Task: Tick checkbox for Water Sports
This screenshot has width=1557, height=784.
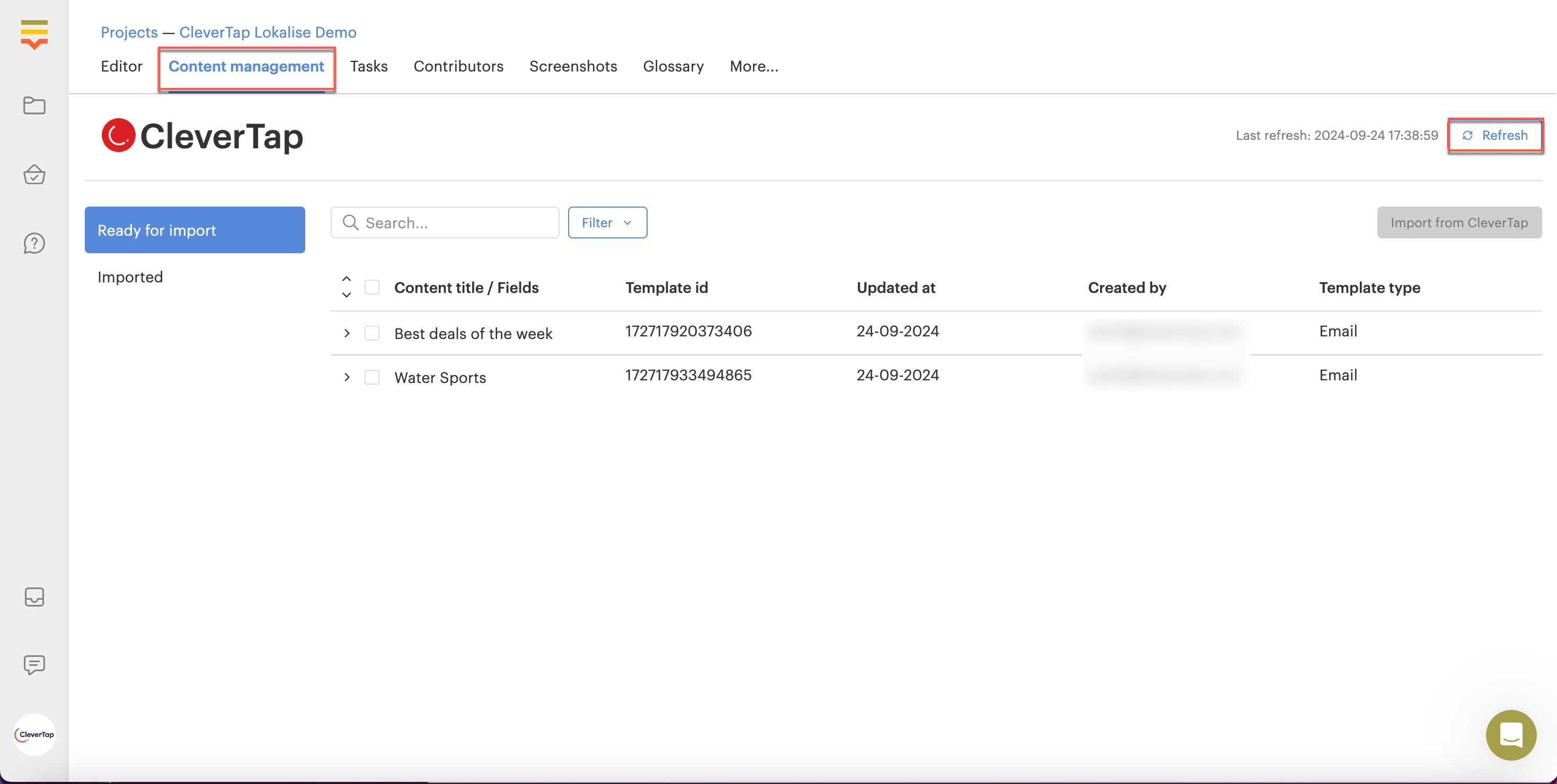Action: tap(371, 378)
